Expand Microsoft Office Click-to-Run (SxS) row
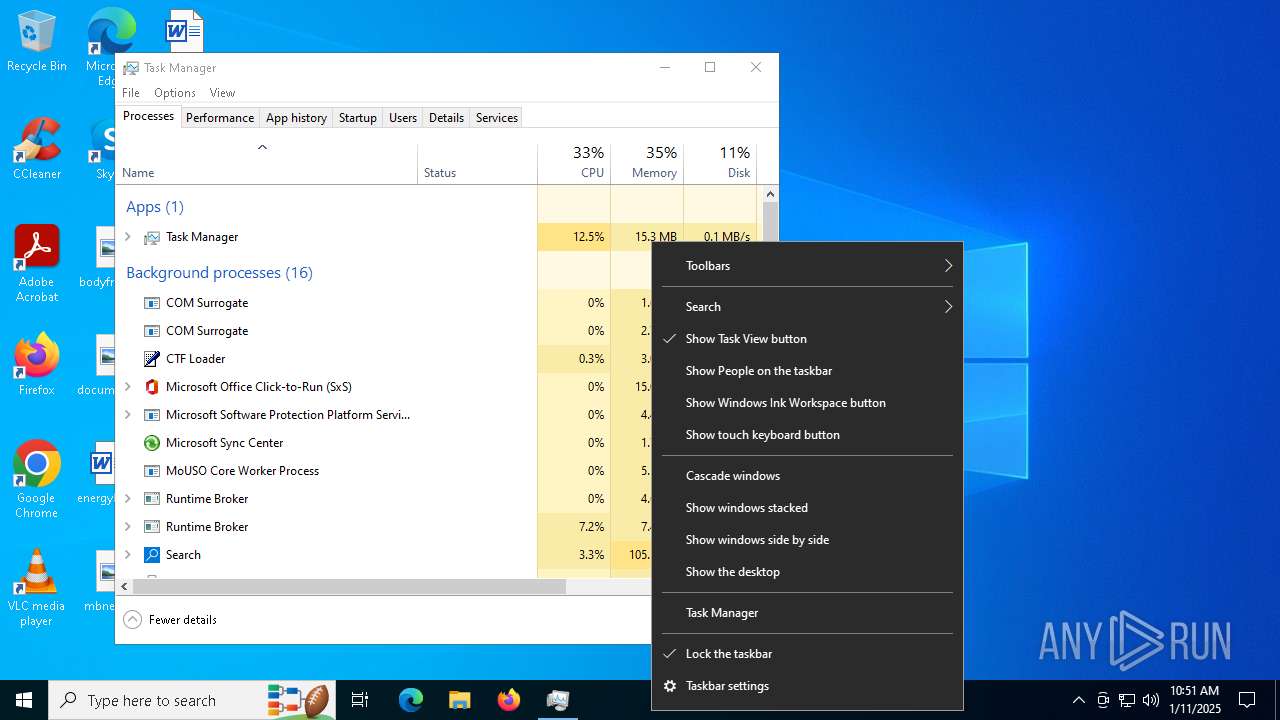 [x=127, y=387]
